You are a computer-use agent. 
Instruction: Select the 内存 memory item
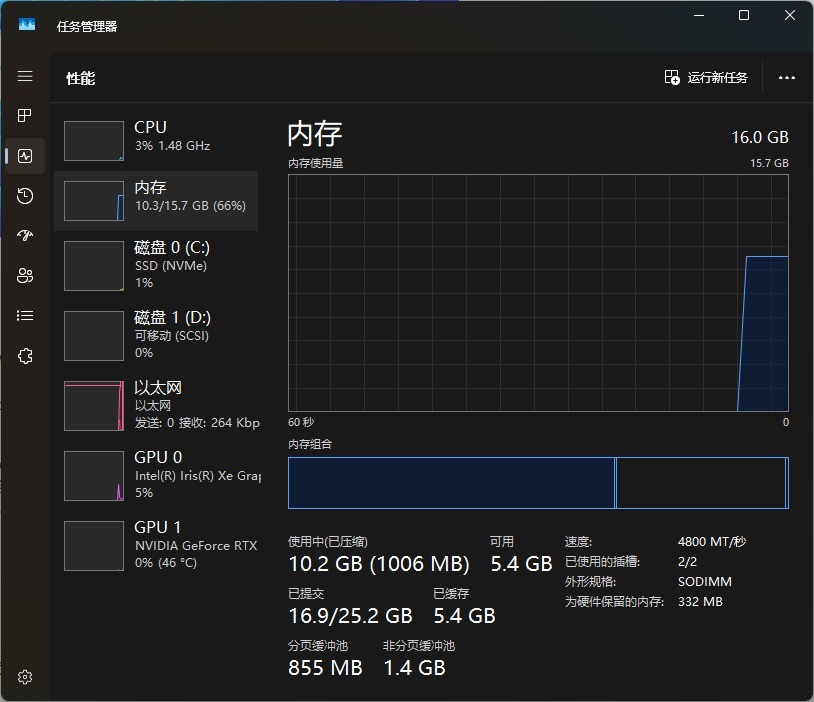(156, 201)
